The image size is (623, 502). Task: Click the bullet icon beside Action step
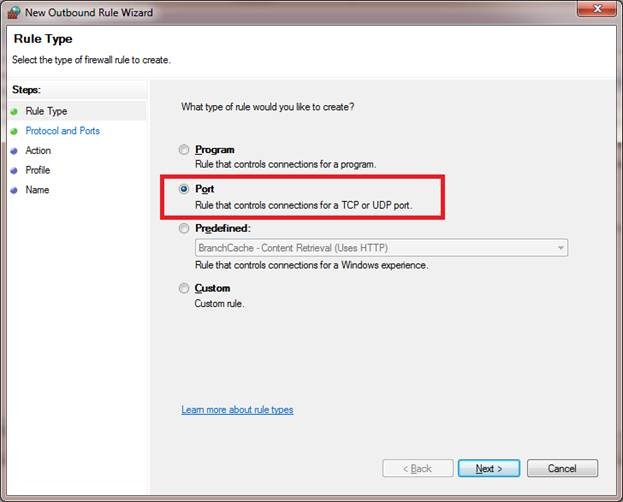tap(14, 151)
